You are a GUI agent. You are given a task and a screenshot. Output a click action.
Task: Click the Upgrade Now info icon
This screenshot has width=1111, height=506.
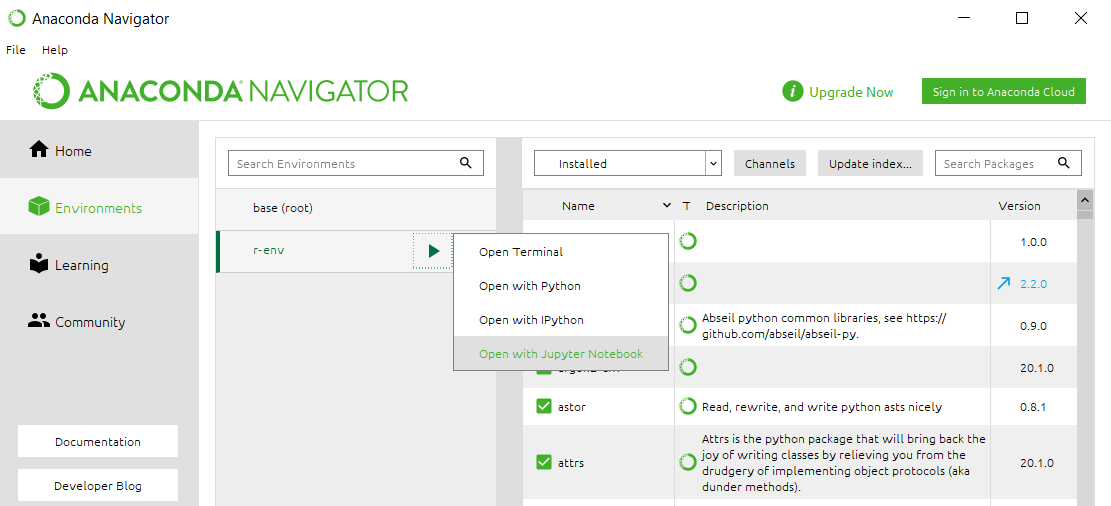click(793, 92)
